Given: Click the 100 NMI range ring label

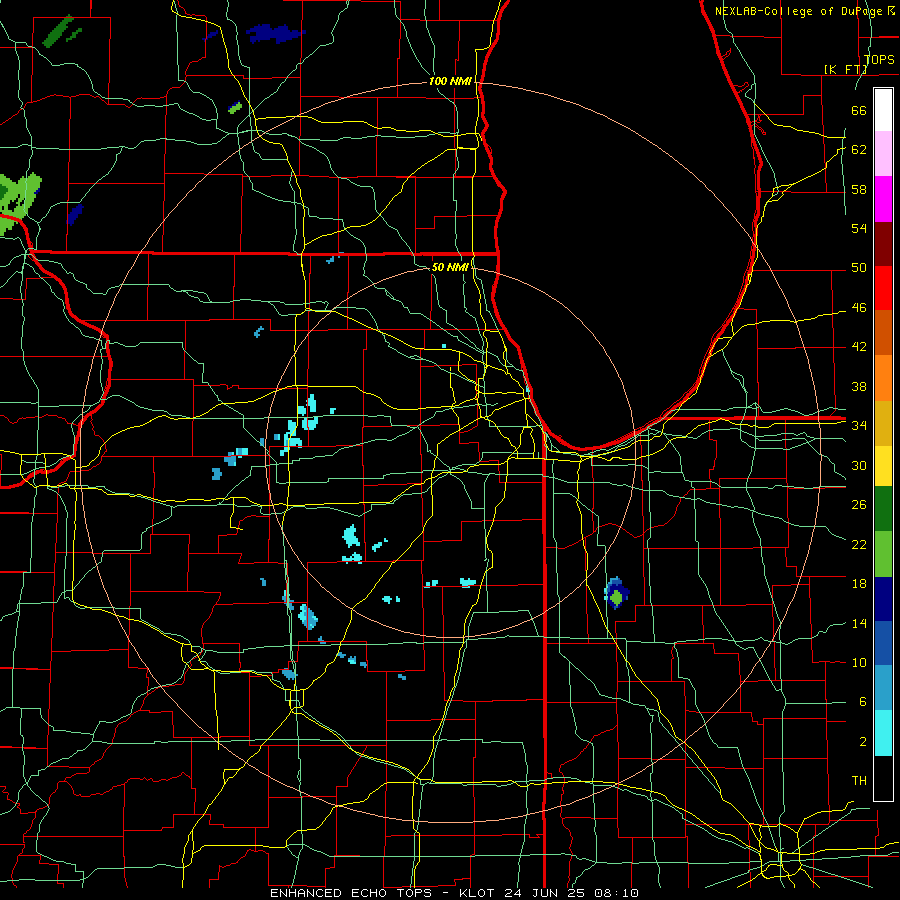Looking at the screenshot, I should (x=450, y=82).
